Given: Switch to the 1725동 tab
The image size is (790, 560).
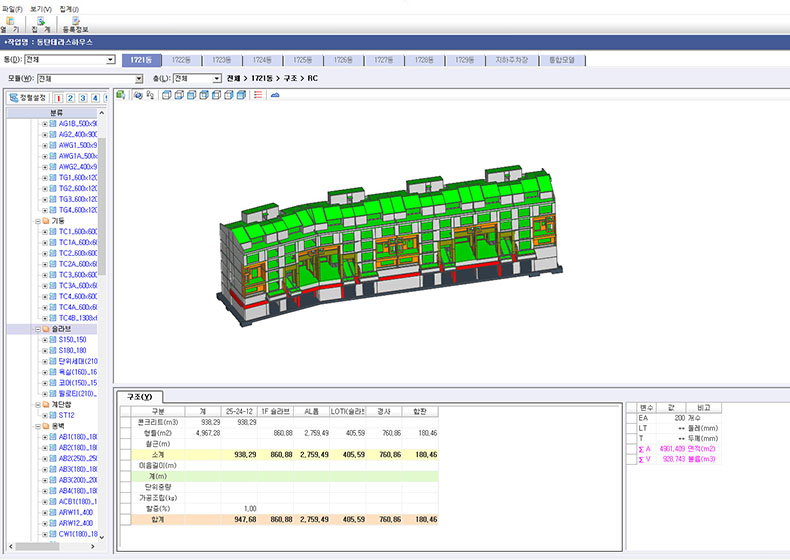Looking at the screenshot, I should pyautogui.click(x=303, y=60).
